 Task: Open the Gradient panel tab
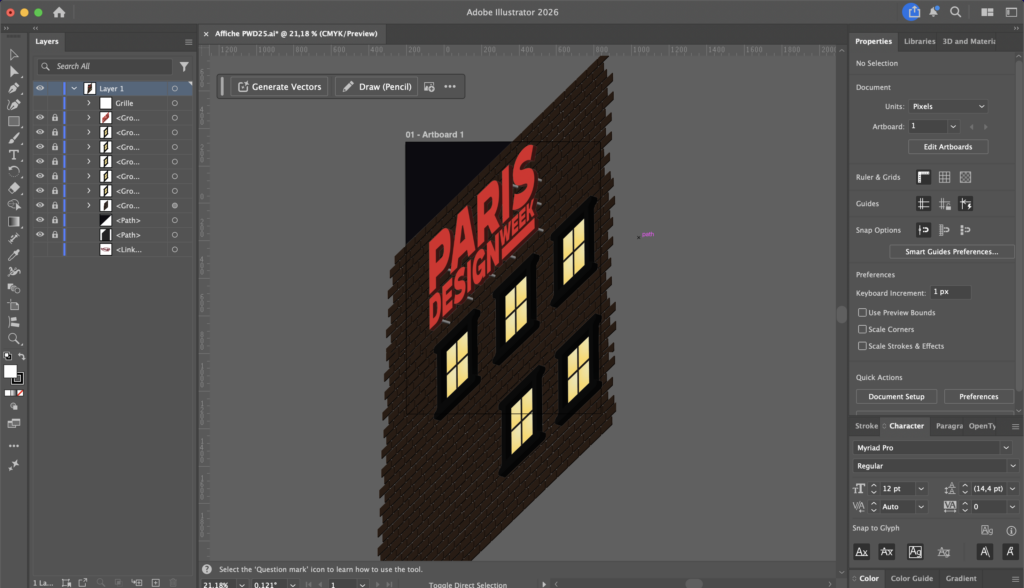pos(960,578)
